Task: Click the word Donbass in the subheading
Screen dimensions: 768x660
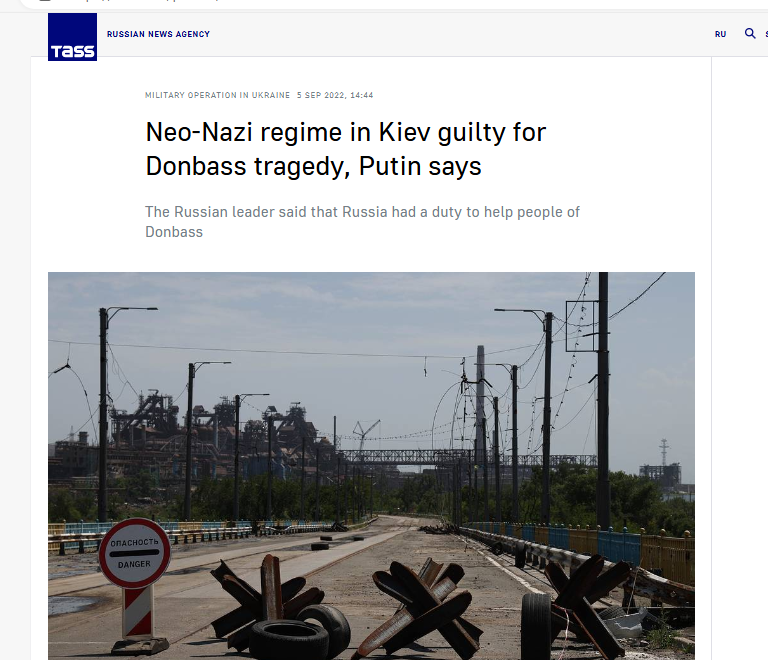Action: coord(174,232)
